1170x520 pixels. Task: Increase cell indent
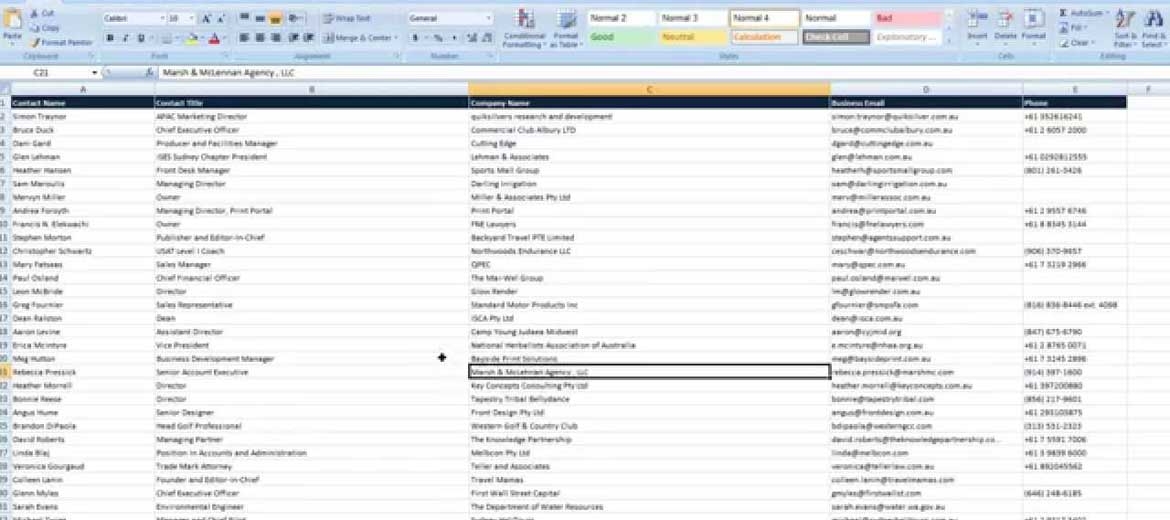308,38
